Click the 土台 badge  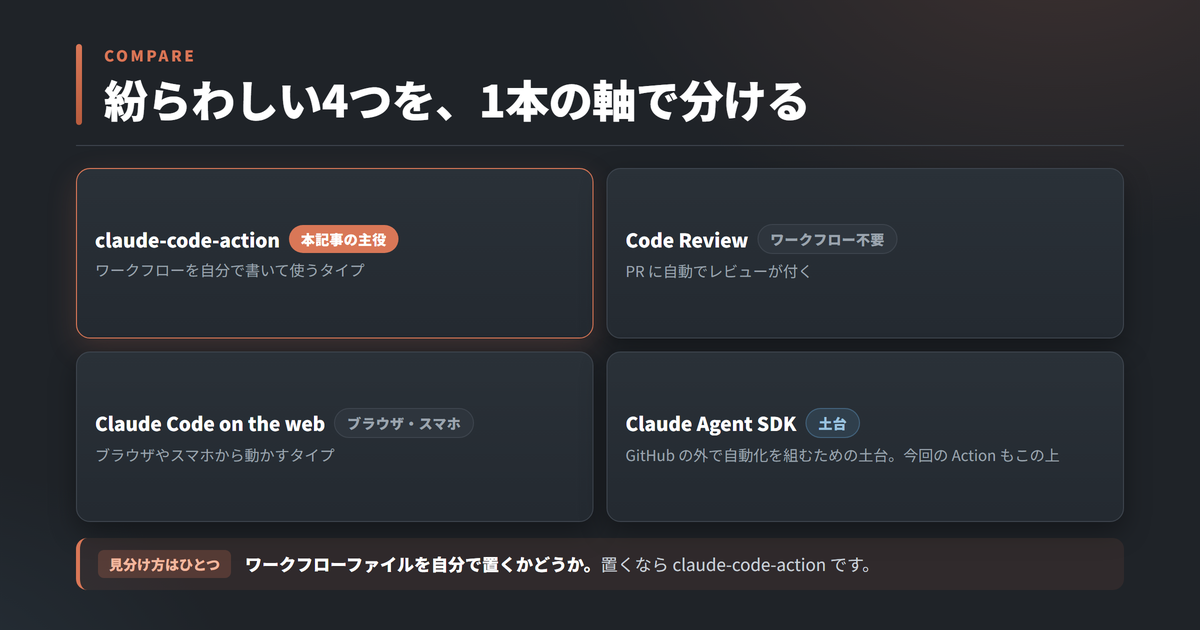[833, 424]
